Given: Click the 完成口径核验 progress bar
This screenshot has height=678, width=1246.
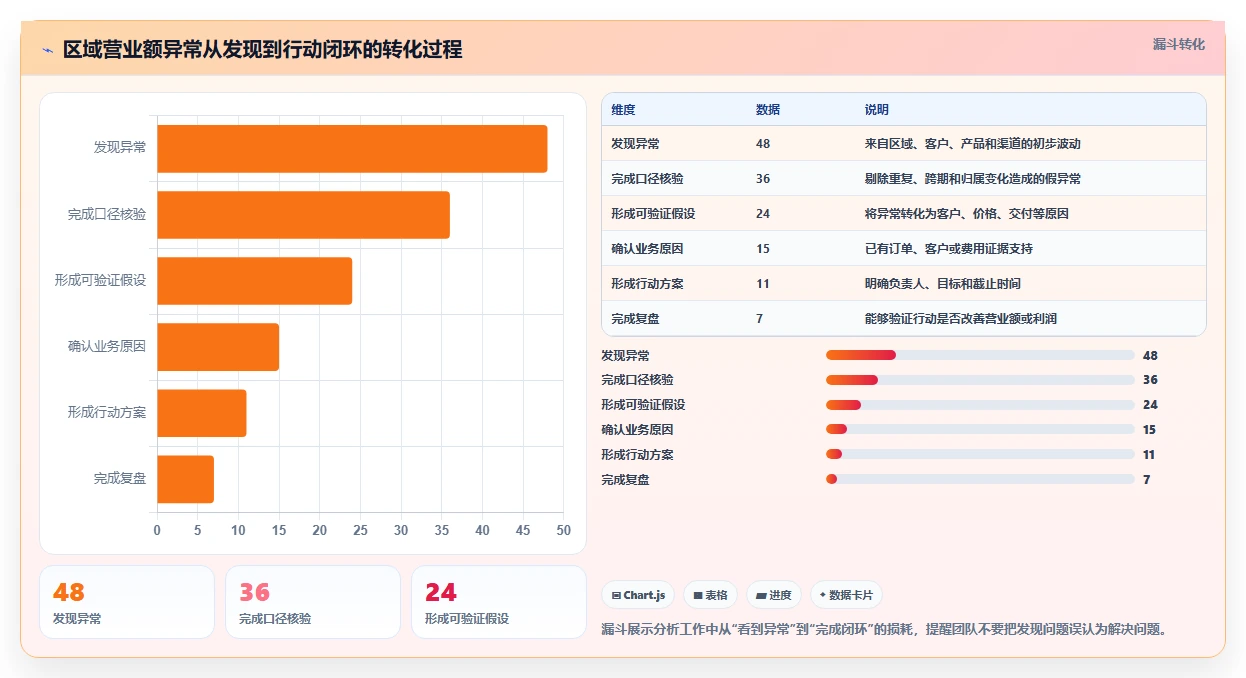Looking at the screenshot, I should (x=980, y=380).
